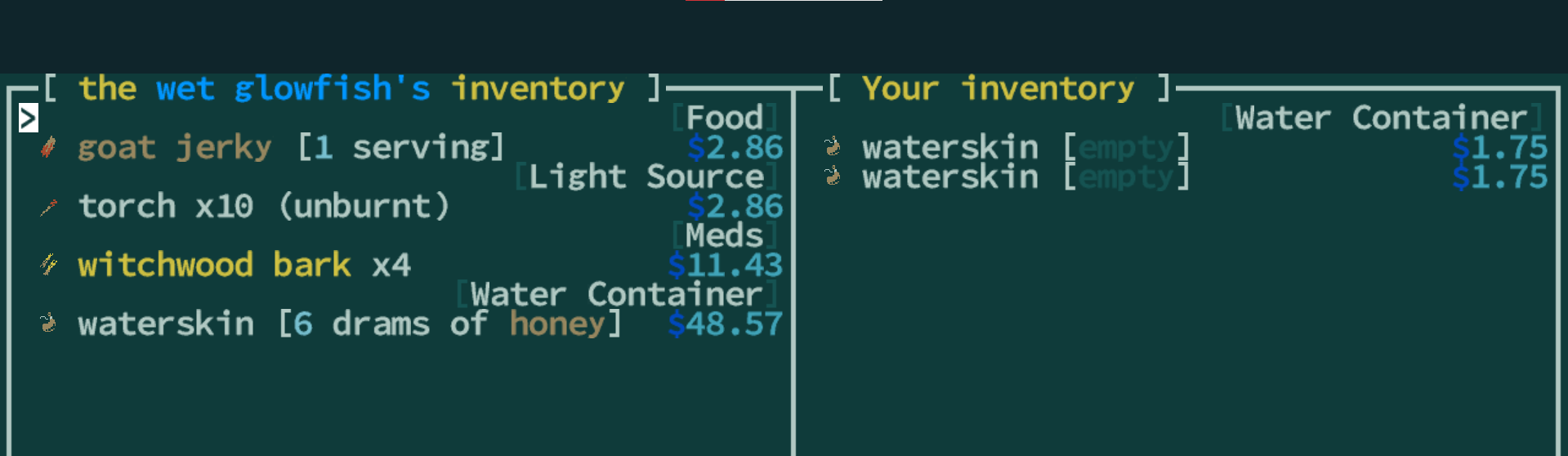The image size is (1568, 456).
Task: Collapse the Light Source category header
Action: pos(646,177)
